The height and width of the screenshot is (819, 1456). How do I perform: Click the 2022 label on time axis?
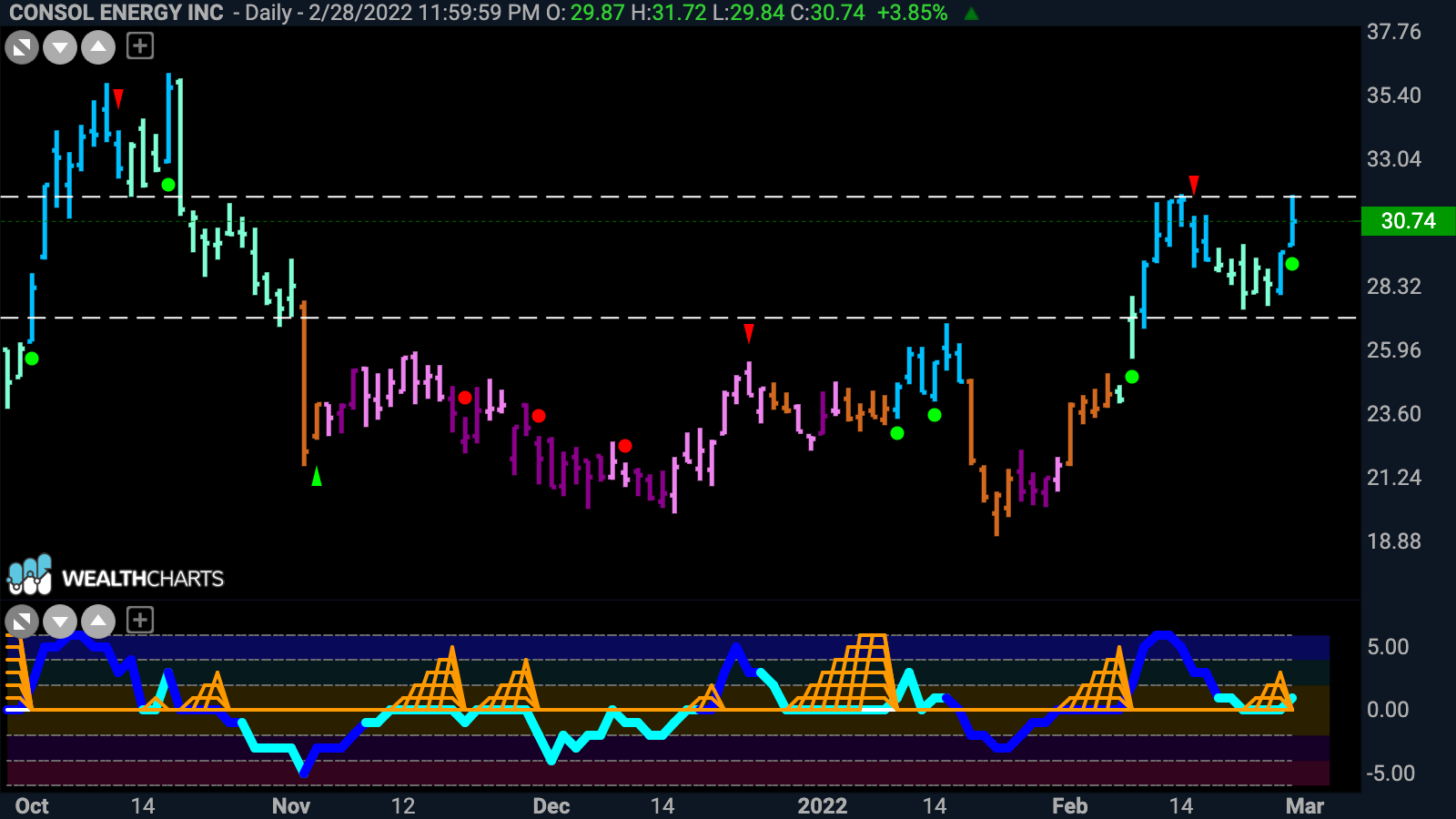tap(823, 806)
